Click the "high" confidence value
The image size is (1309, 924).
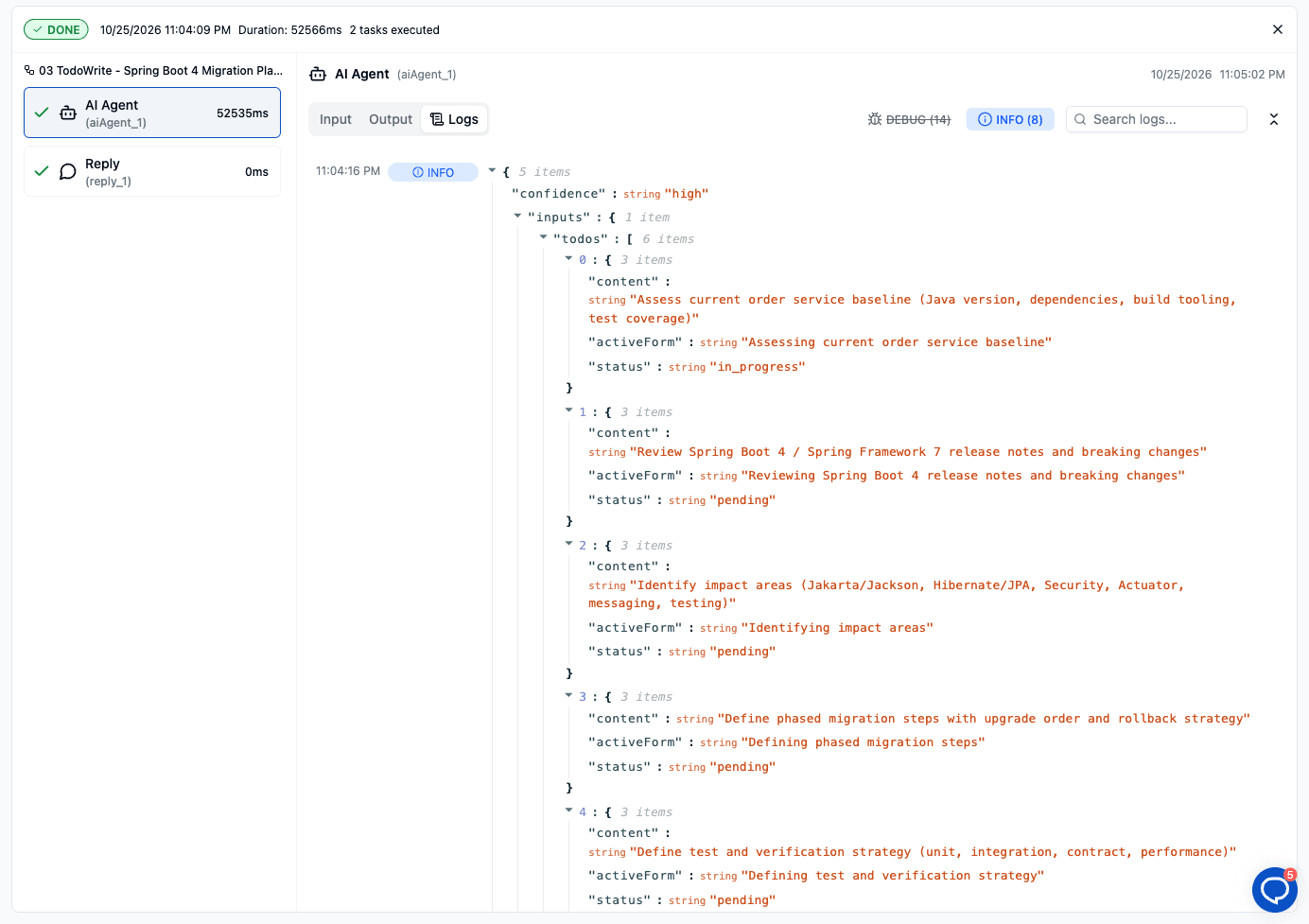(x=687, y=194)
